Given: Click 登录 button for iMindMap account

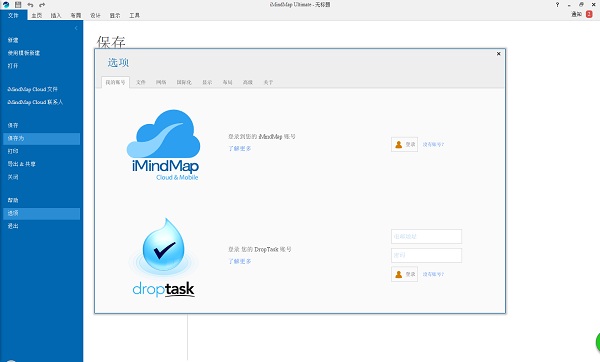Looking at the screenshot, I should (404, 145).
